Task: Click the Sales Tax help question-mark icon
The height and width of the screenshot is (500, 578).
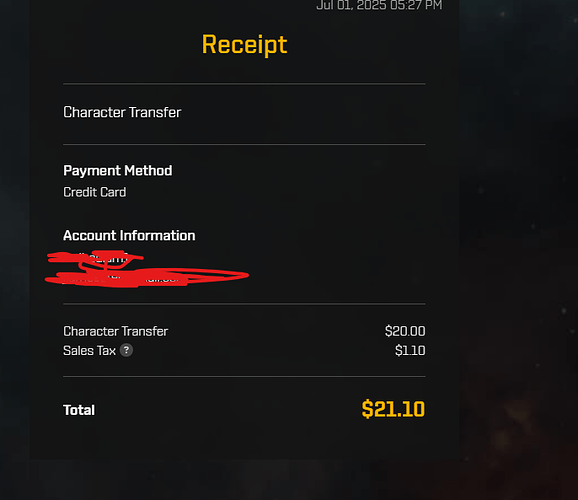Action: point(126,350)
